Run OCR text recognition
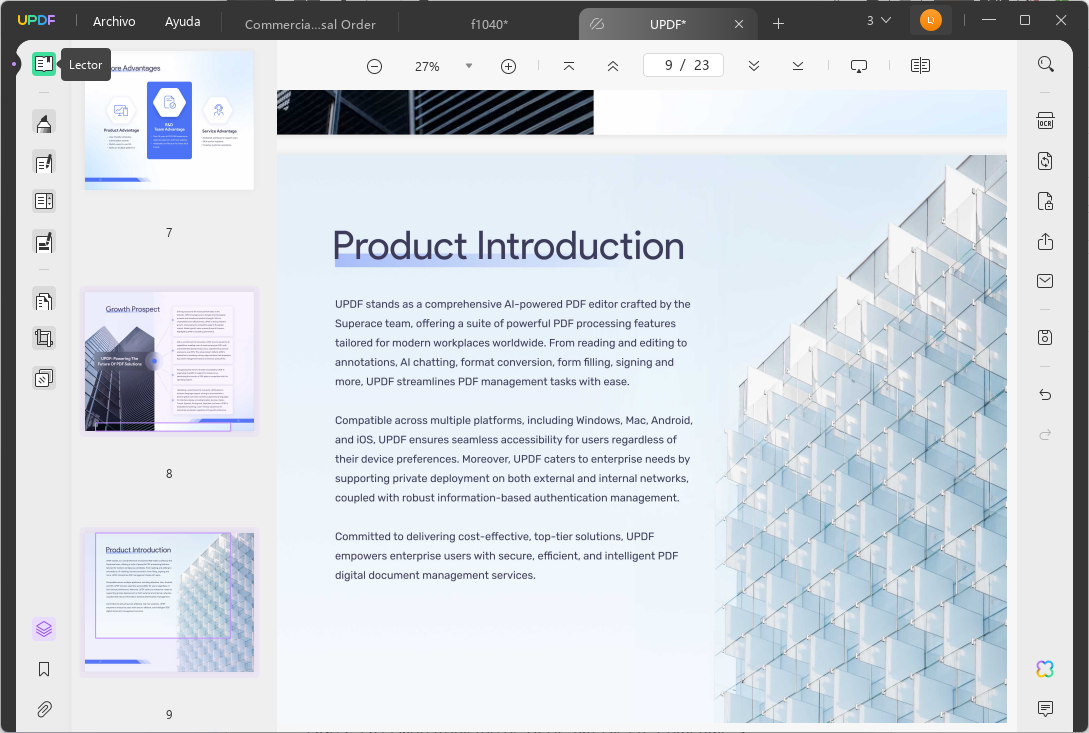1089x733 pixels. tap(1045, 120)
